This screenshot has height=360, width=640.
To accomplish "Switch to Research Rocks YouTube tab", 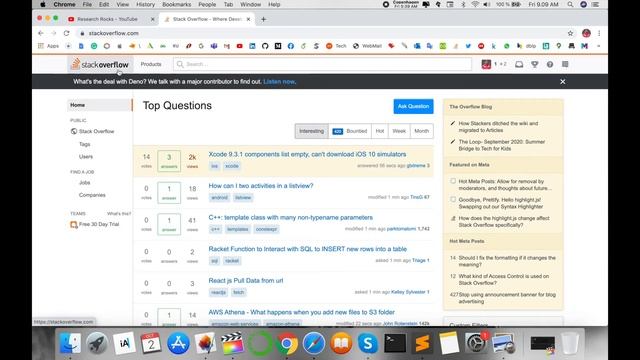I will pyautogui.click(x=107, y=19).
